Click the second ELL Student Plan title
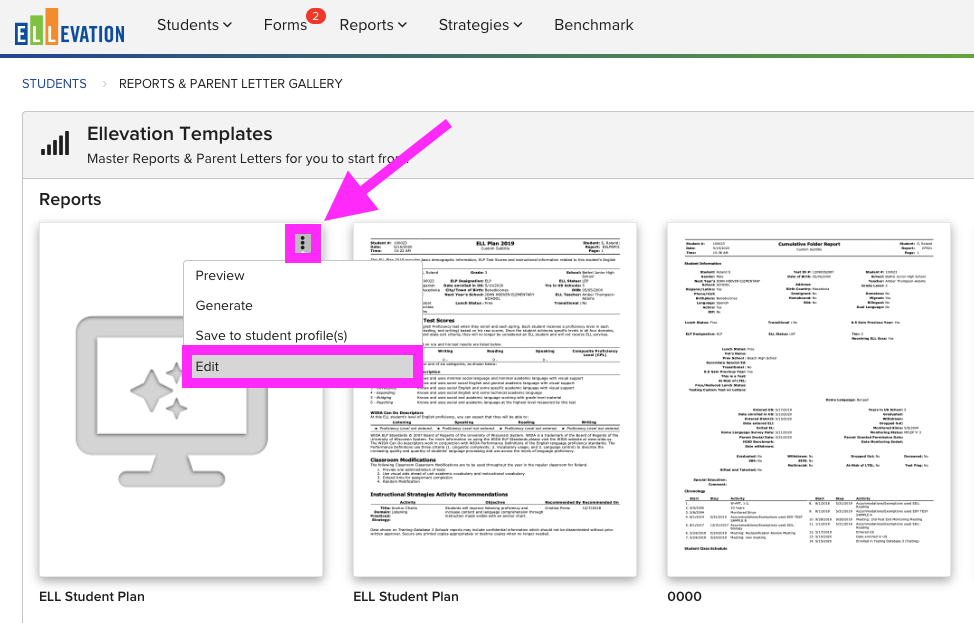This screenshot has width=974, height=623. 406,596
